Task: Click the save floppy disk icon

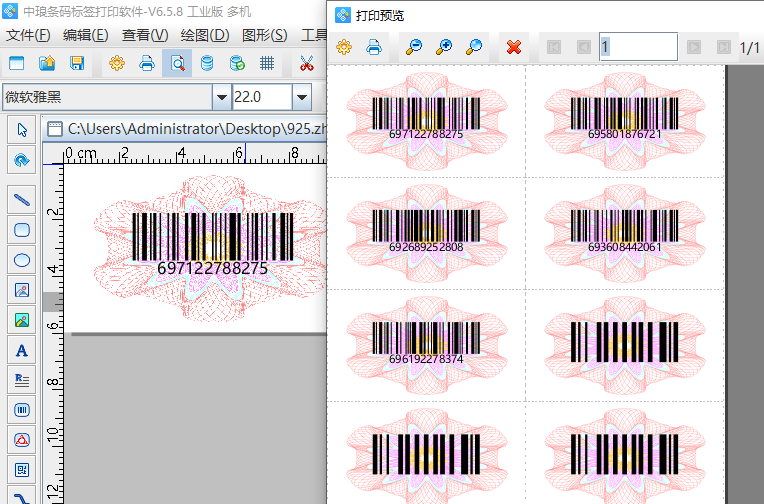Action: 76,64
